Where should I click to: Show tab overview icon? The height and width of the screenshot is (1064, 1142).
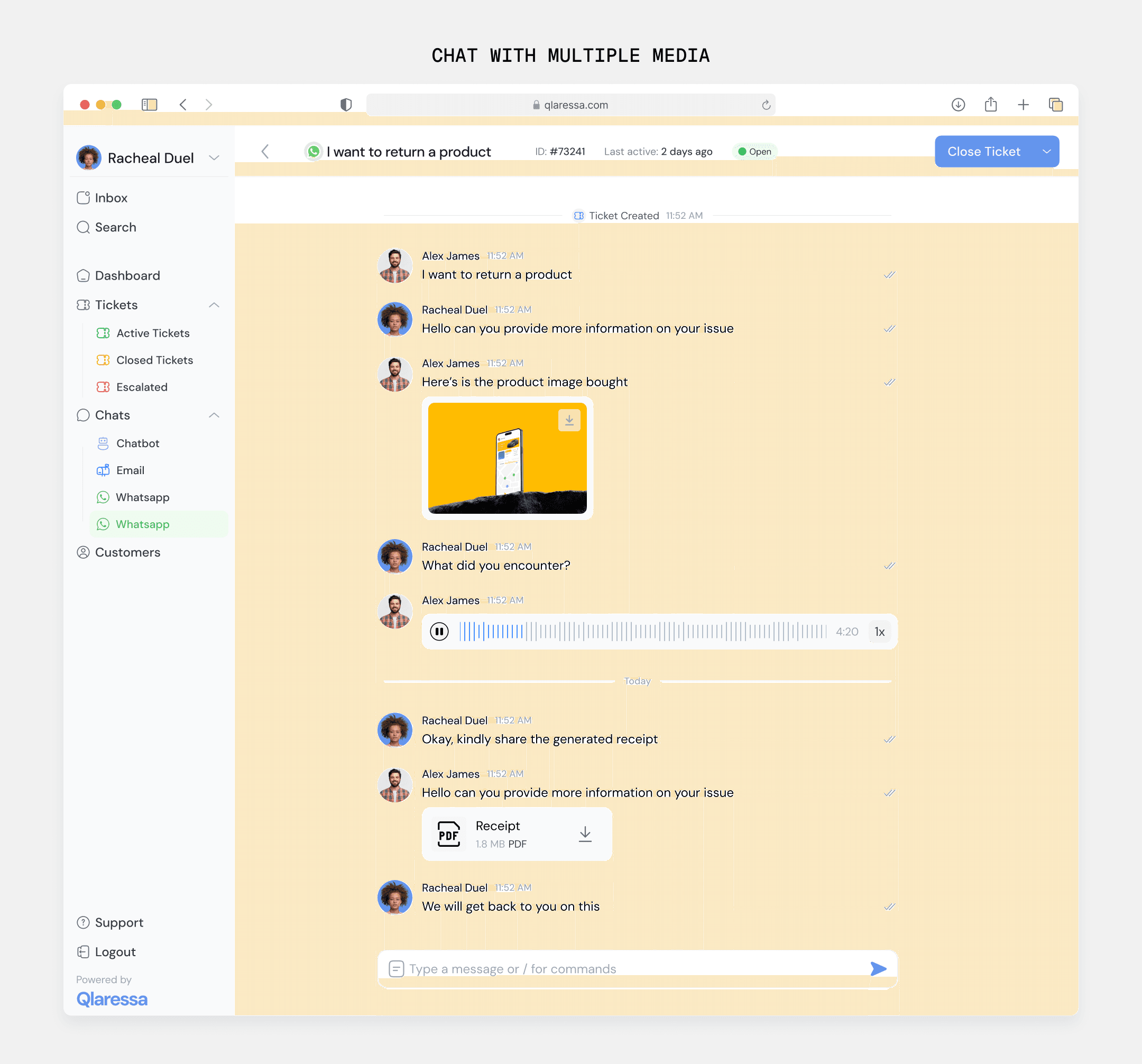[x=1055, y=105]
